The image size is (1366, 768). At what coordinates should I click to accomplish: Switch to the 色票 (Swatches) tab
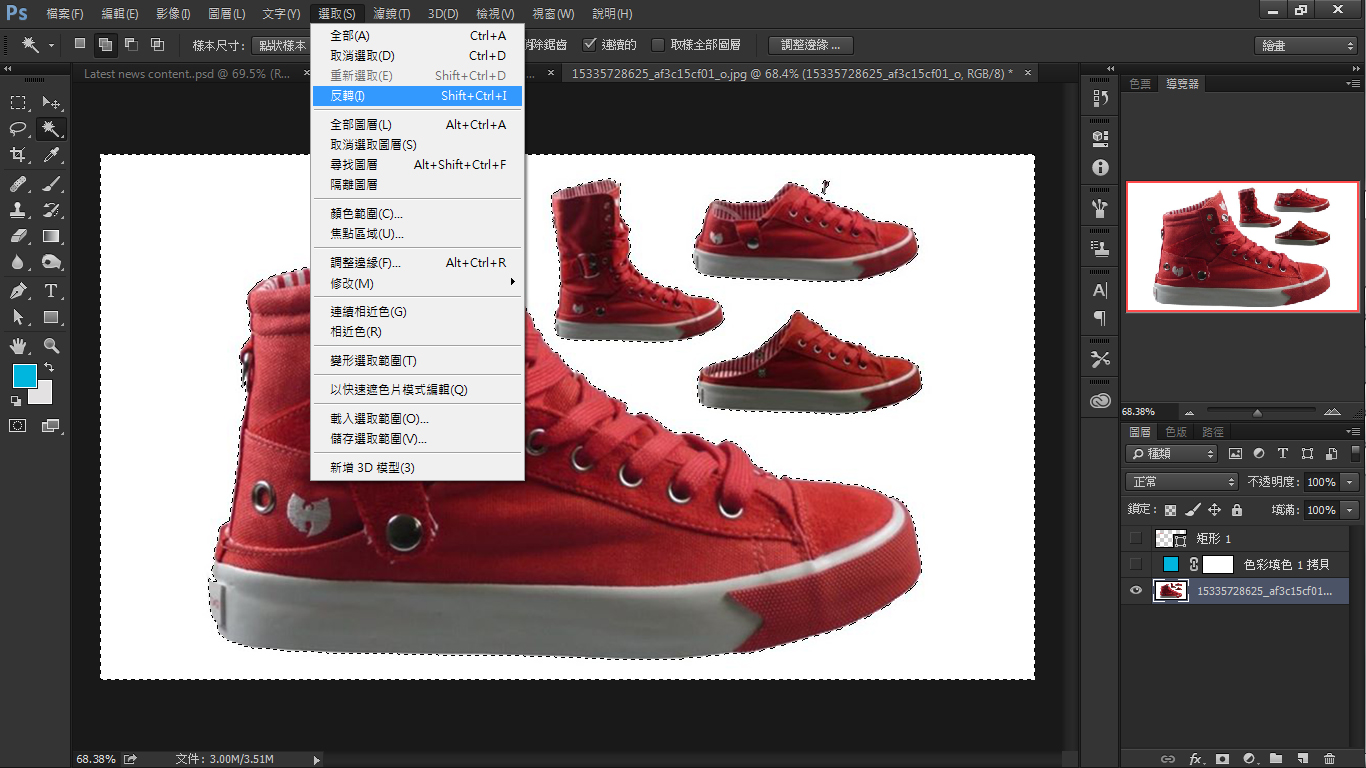[1140, 84]
